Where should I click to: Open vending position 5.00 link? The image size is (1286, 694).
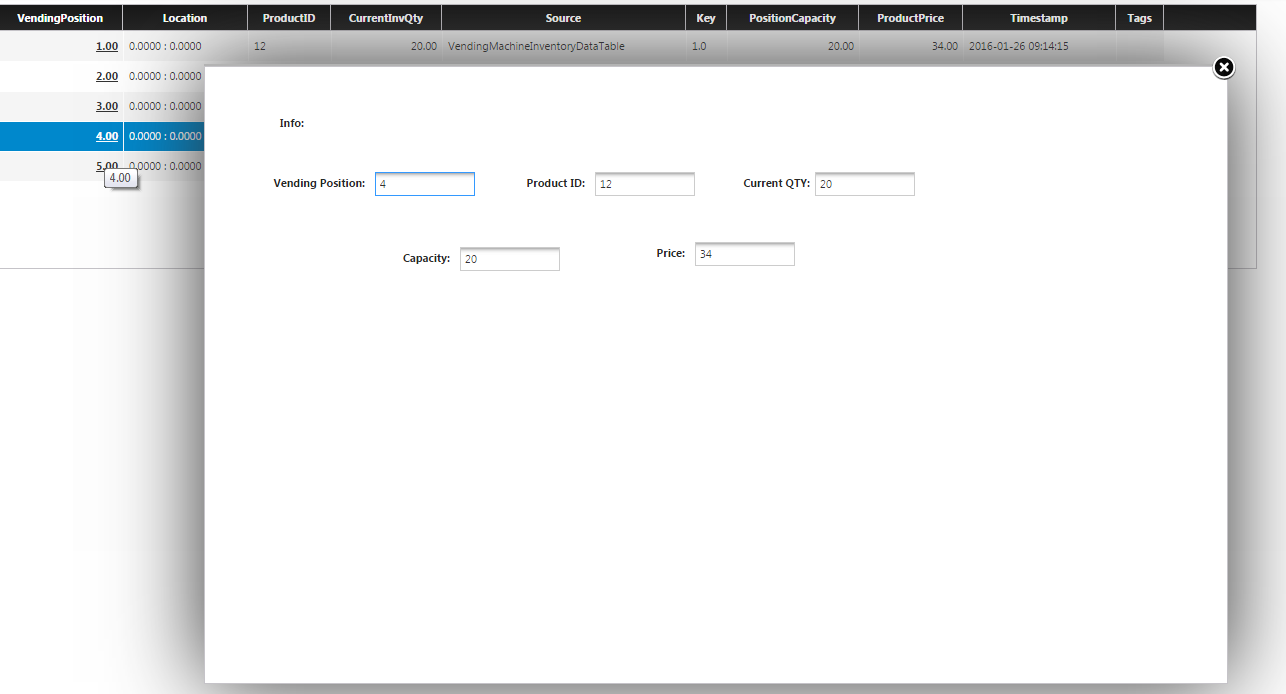pos(107,166)
